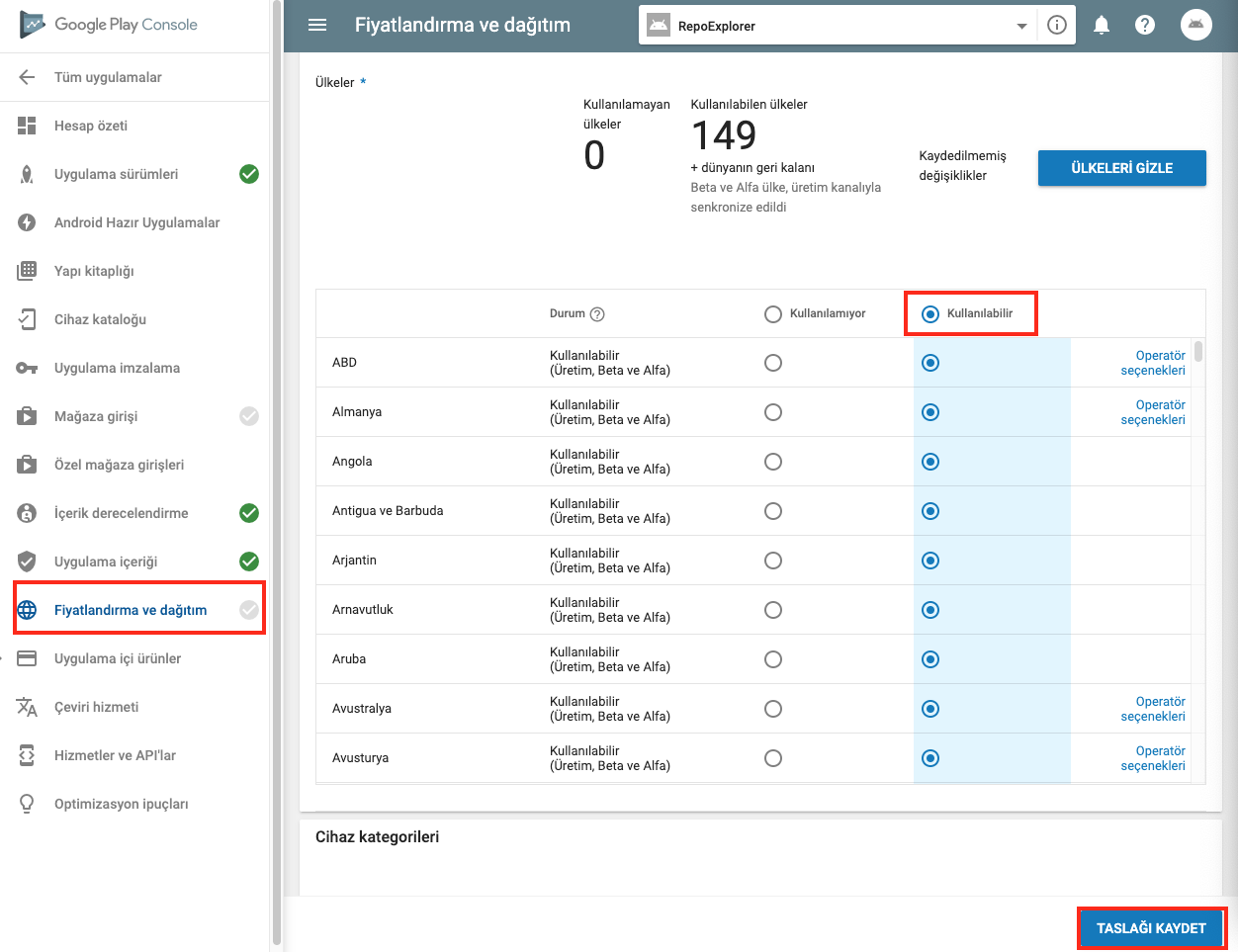This screenshot has height=952, width=1238.
Task: Click the ÜLKELERİ GİZLE button
Action: 1121,168
